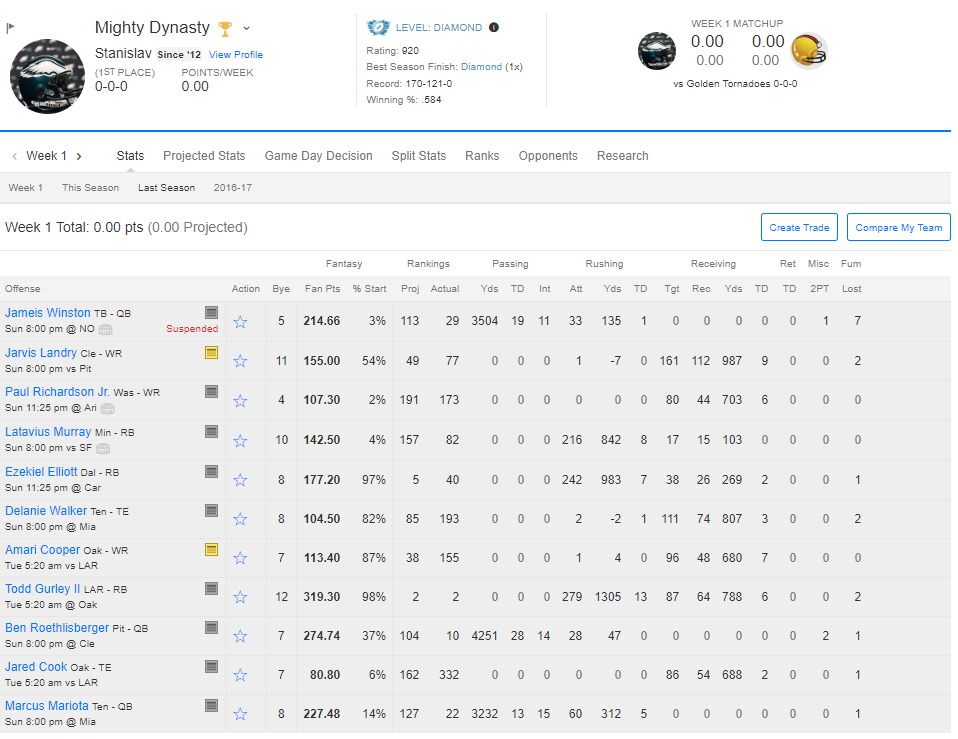Click Latavius Murray's note icon
The image size is (958, 739).
[211, 432]
